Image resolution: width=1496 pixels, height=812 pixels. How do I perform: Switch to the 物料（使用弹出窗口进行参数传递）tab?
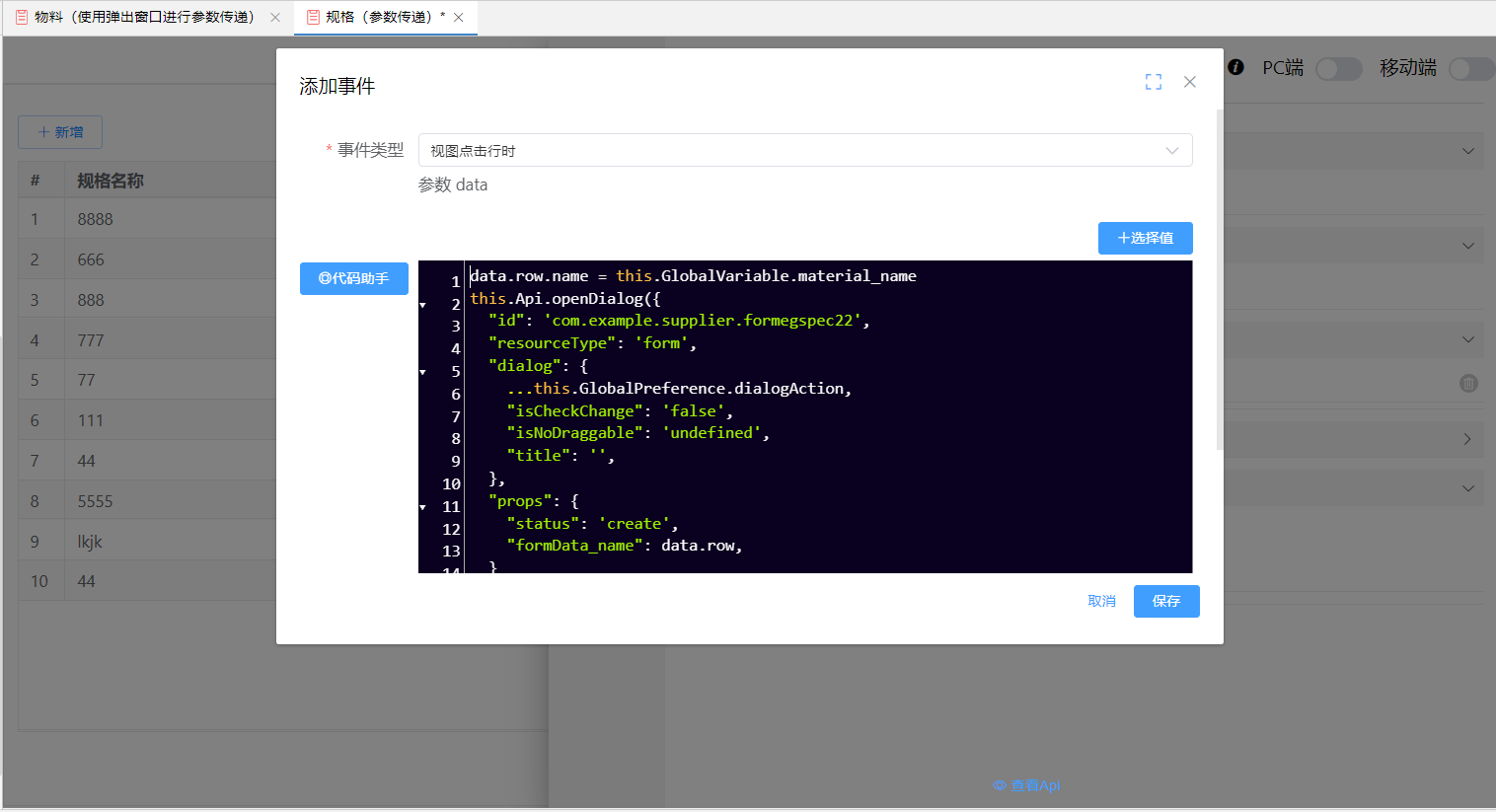tap(144, 18)
